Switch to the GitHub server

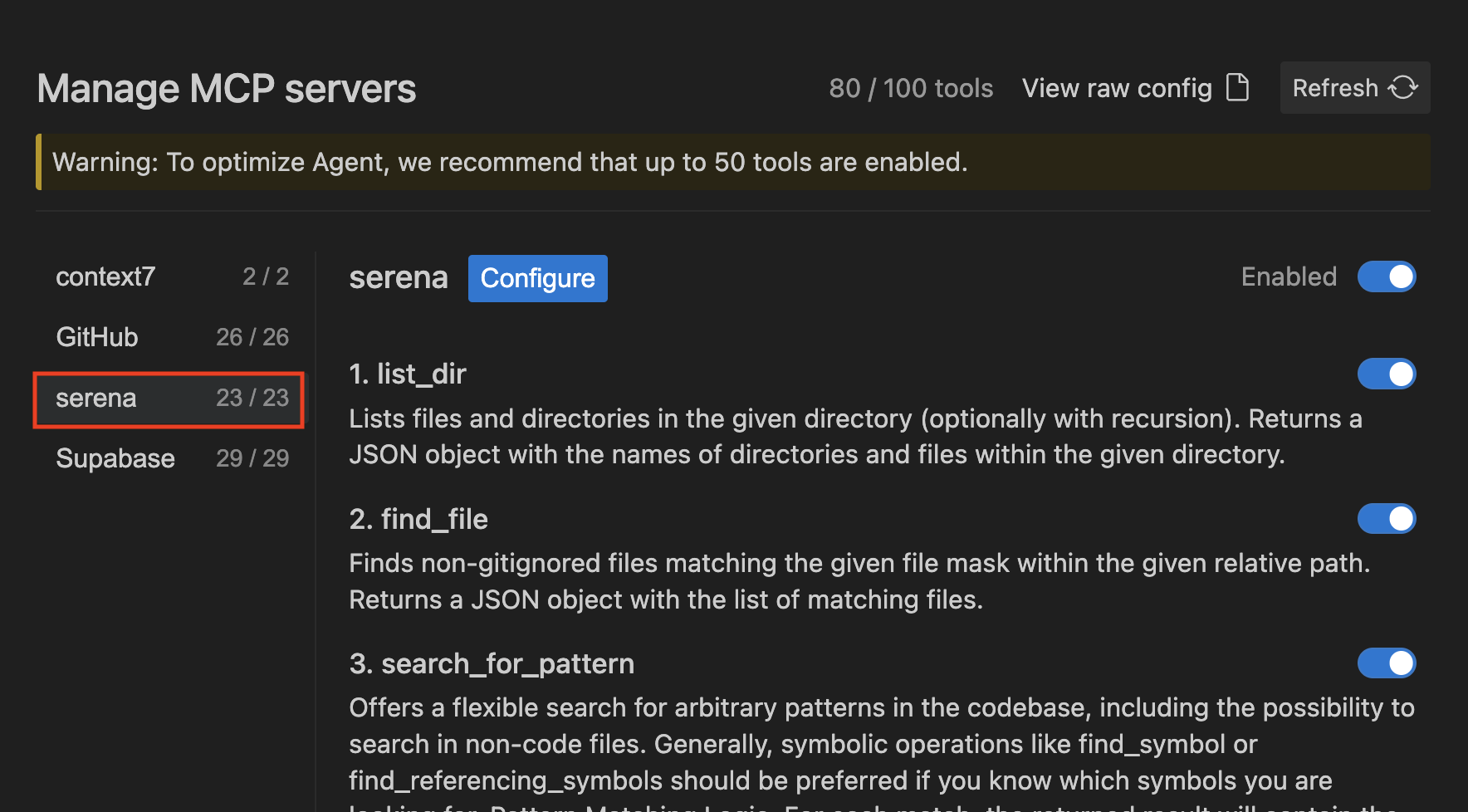97,337
